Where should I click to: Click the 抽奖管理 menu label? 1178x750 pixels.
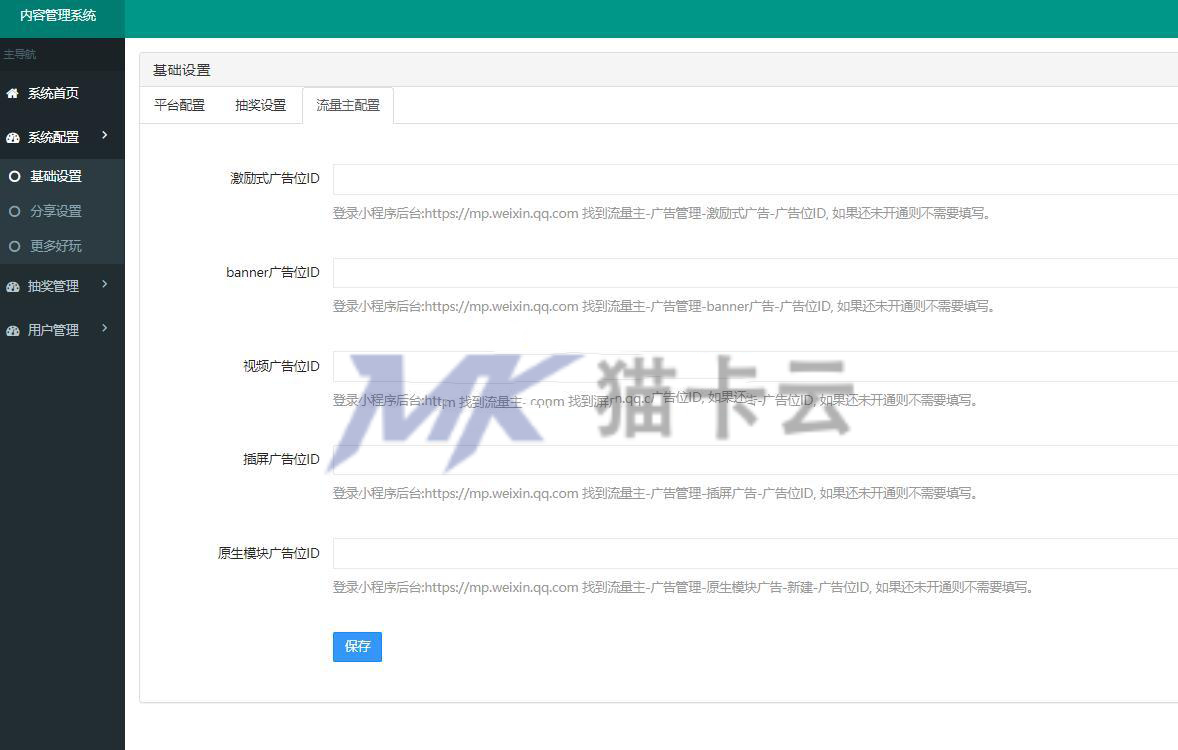pyautogui.click(x=53, y=286)
